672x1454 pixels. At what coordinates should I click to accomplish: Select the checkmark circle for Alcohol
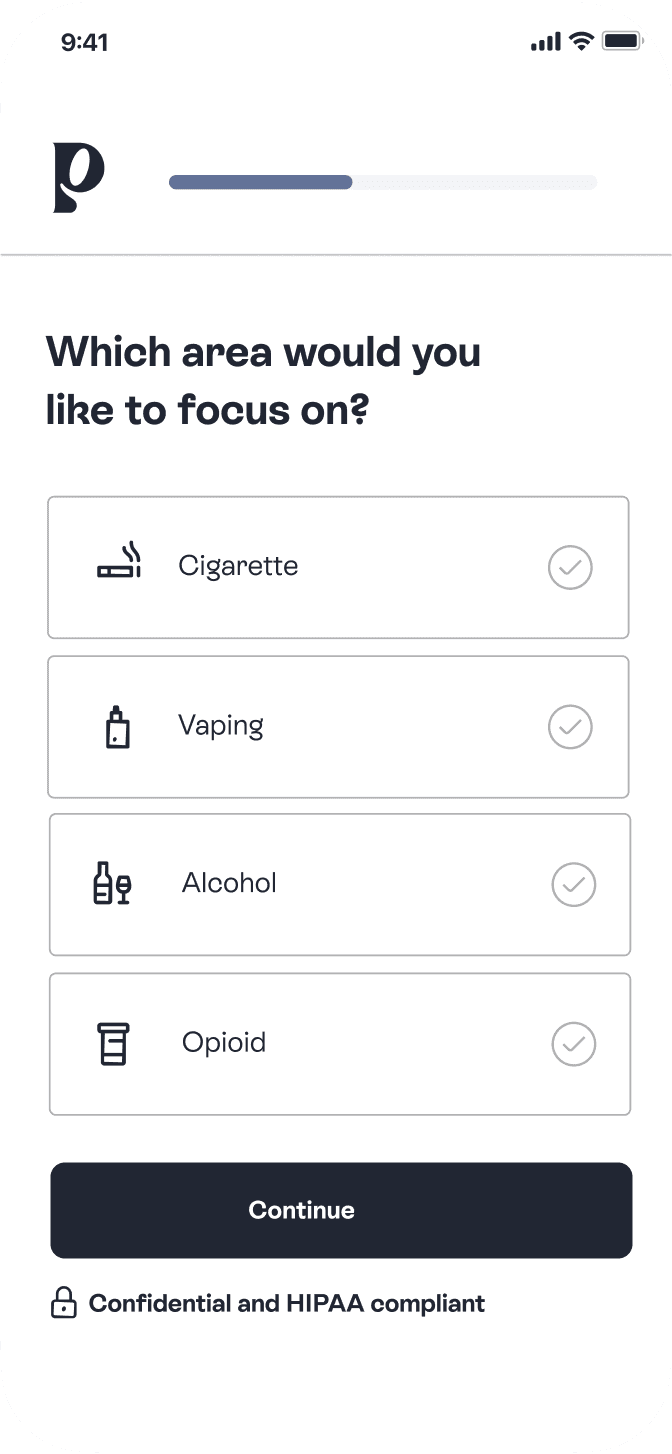pos(573,884)
